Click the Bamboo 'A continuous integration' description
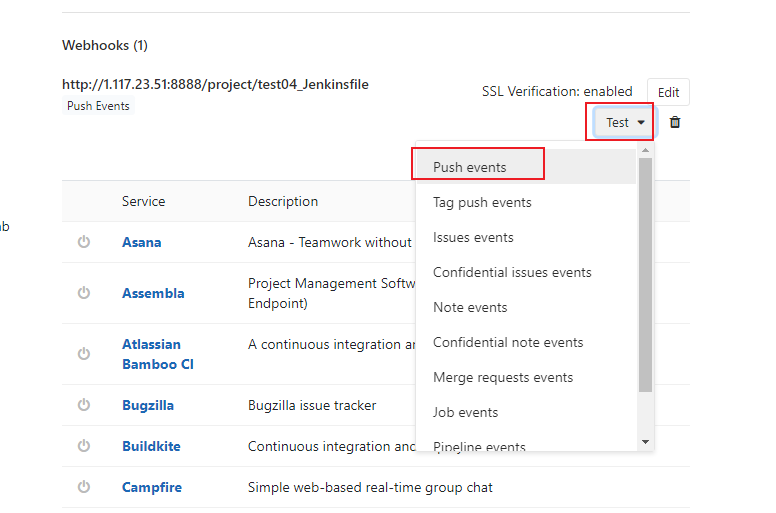Viewport: 776px width, 513px height. pos(332,344)
